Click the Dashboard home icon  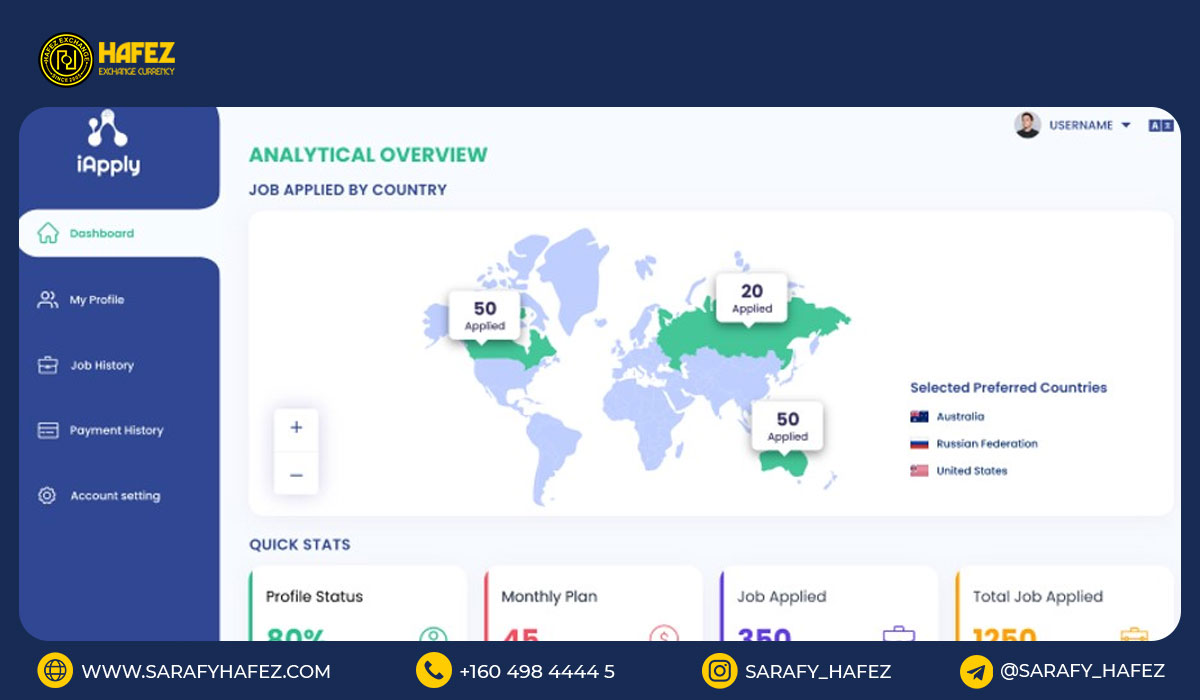coord(47,233)
